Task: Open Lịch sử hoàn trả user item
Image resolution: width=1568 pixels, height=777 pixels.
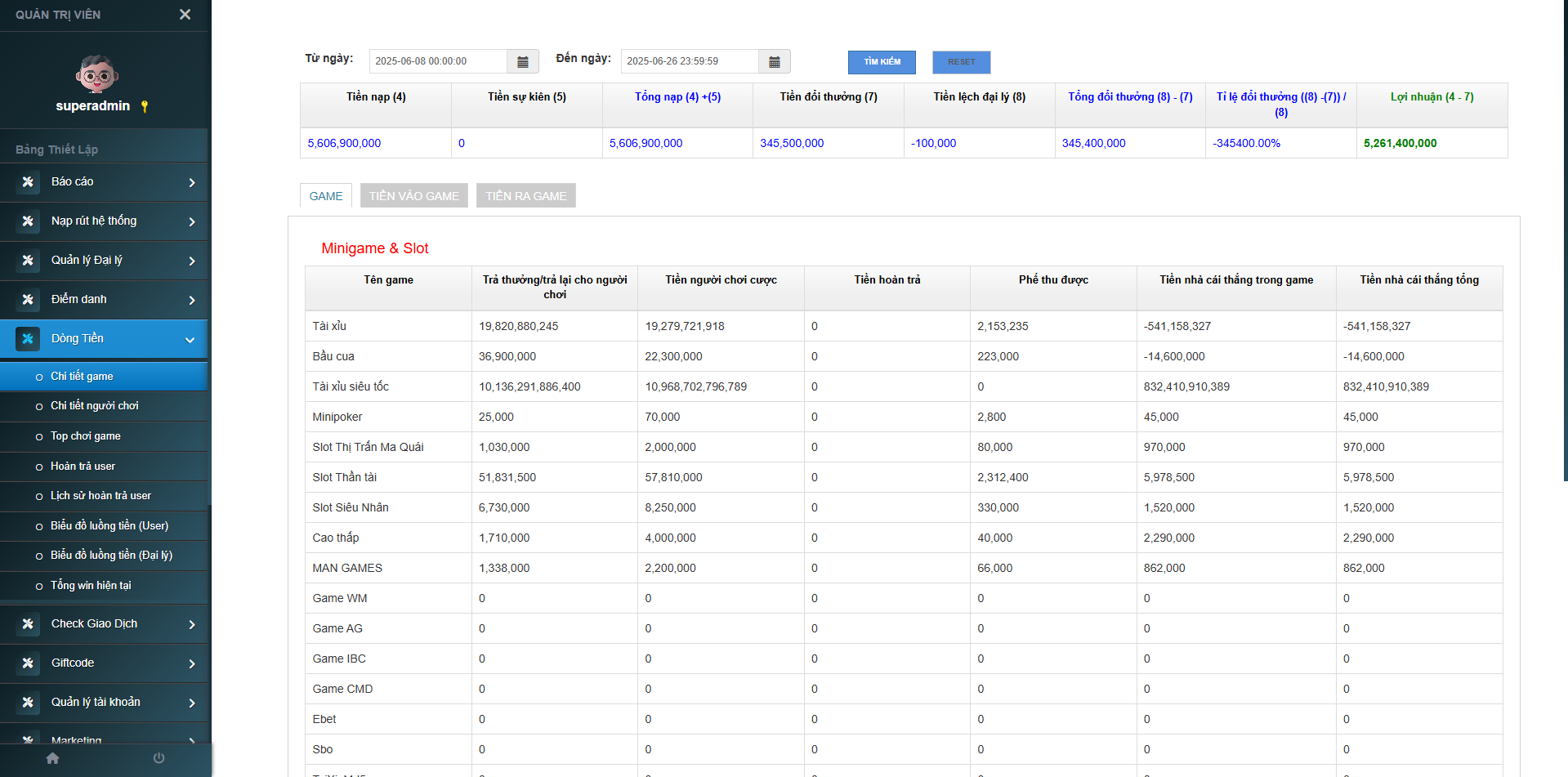Action: point(104,496)
